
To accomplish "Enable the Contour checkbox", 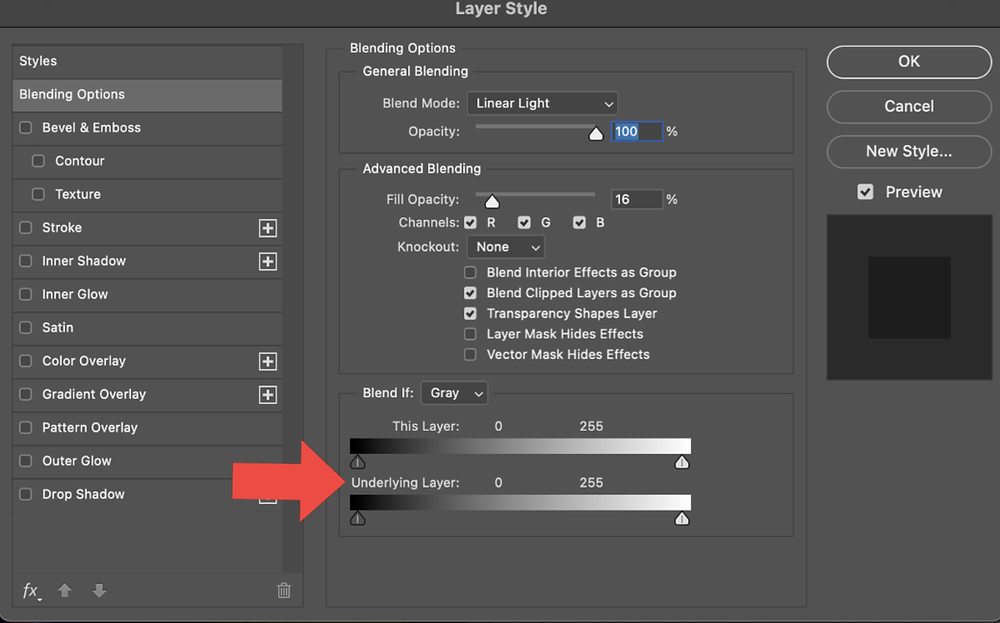I will (x=38, y=161).
